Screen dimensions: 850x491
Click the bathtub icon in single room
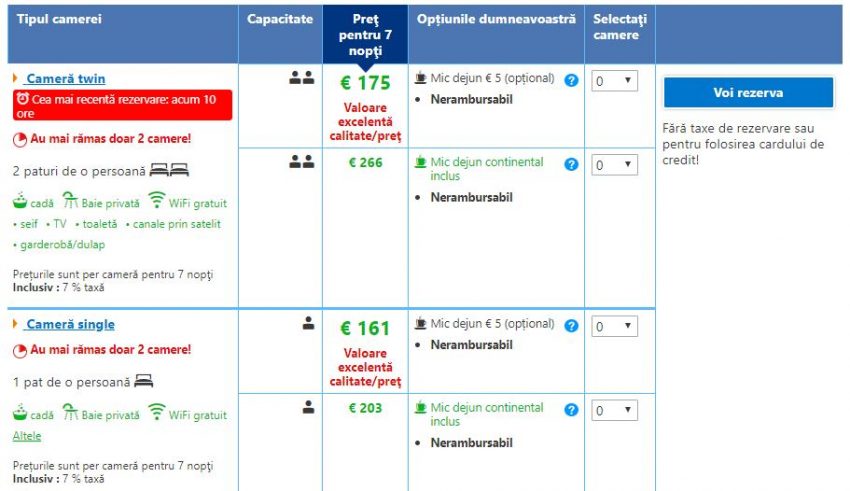20,412
